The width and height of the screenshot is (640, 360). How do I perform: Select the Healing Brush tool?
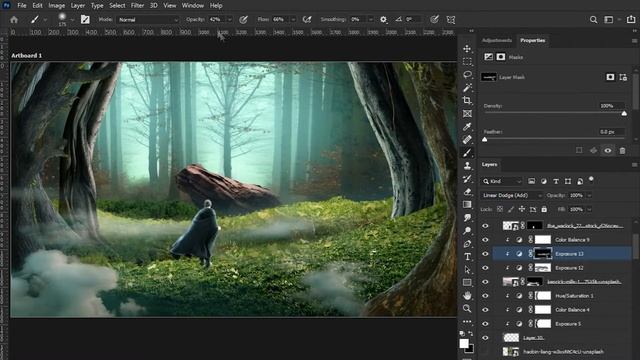point(467,140)
